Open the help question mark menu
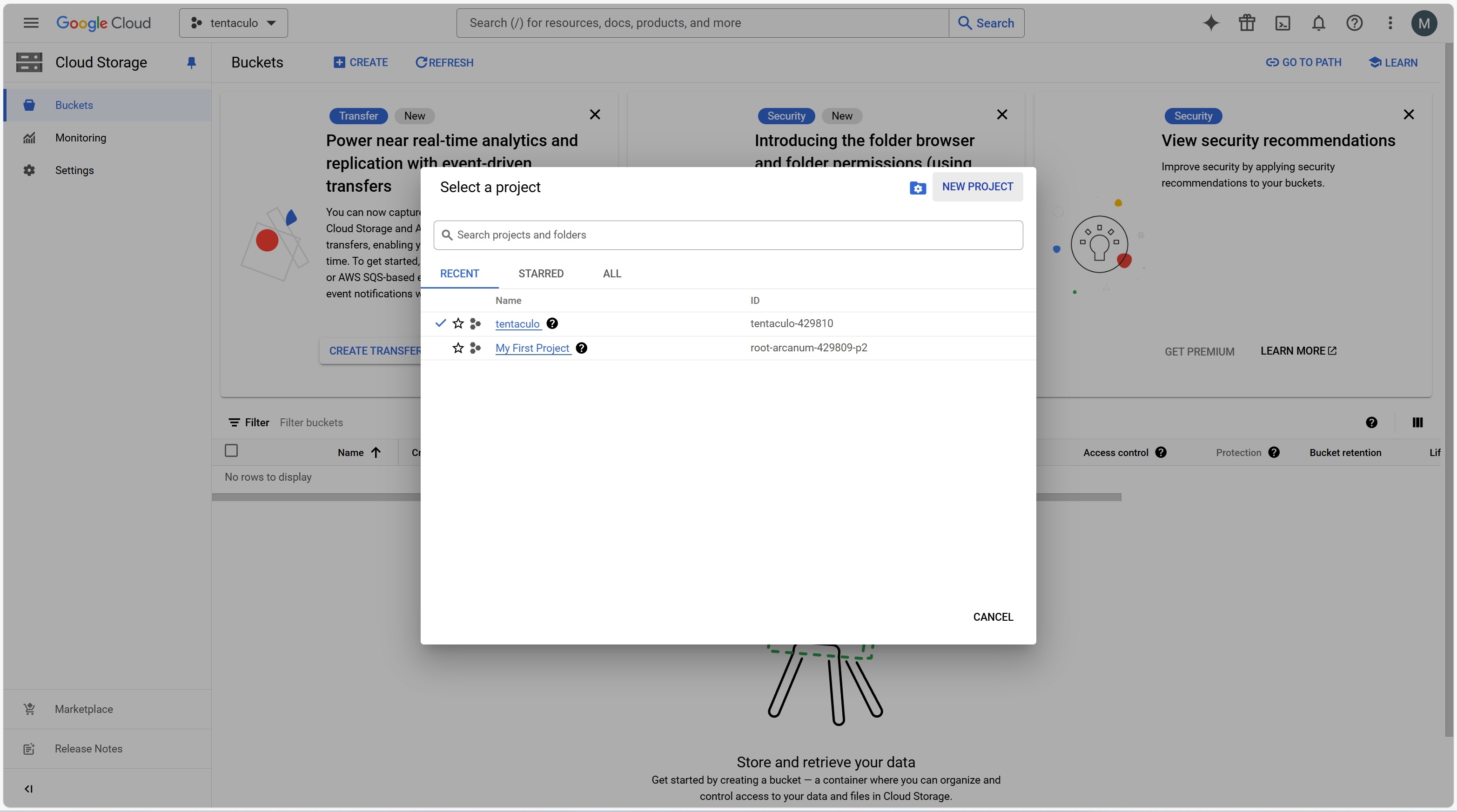 [x=1354, y=23]
